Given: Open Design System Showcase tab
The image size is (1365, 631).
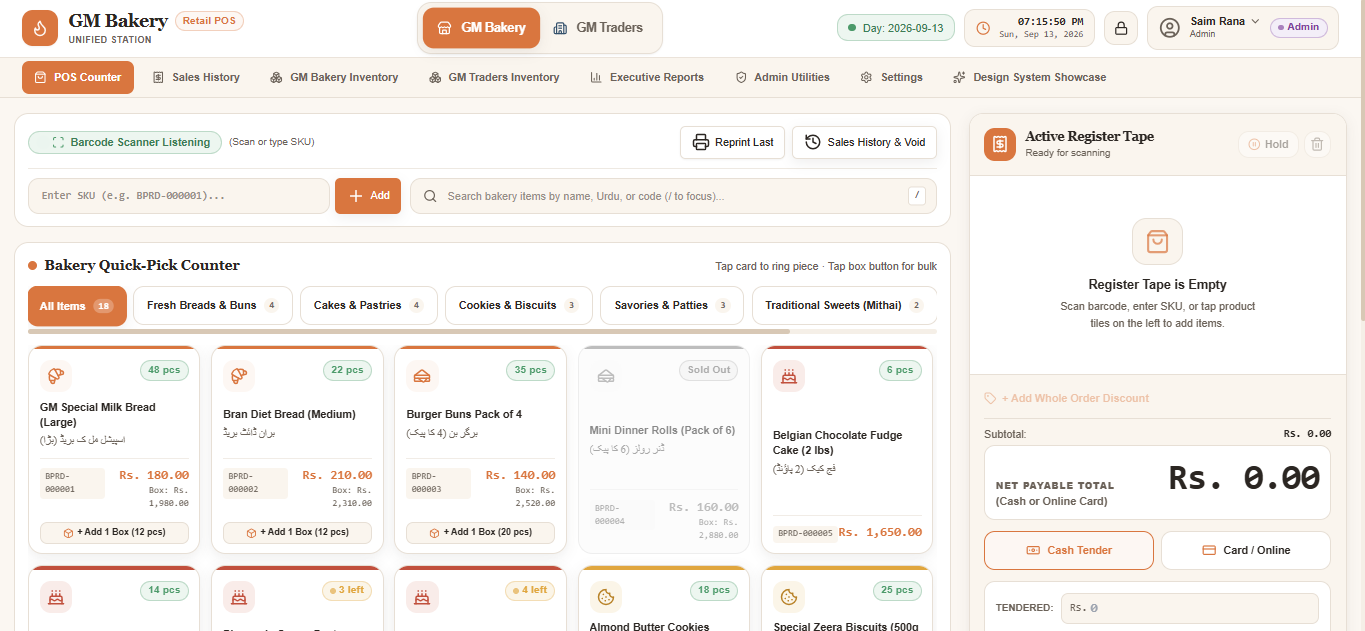Looking at the screenshot, I should click(1029, 77).
